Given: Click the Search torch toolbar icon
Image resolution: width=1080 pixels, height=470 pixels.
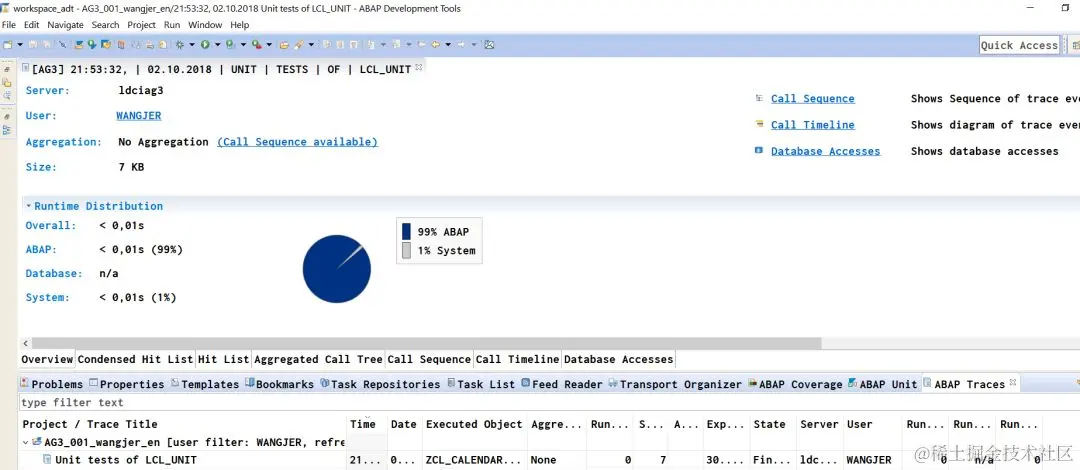Looking at the screenshot, I should tap(299, 45).
